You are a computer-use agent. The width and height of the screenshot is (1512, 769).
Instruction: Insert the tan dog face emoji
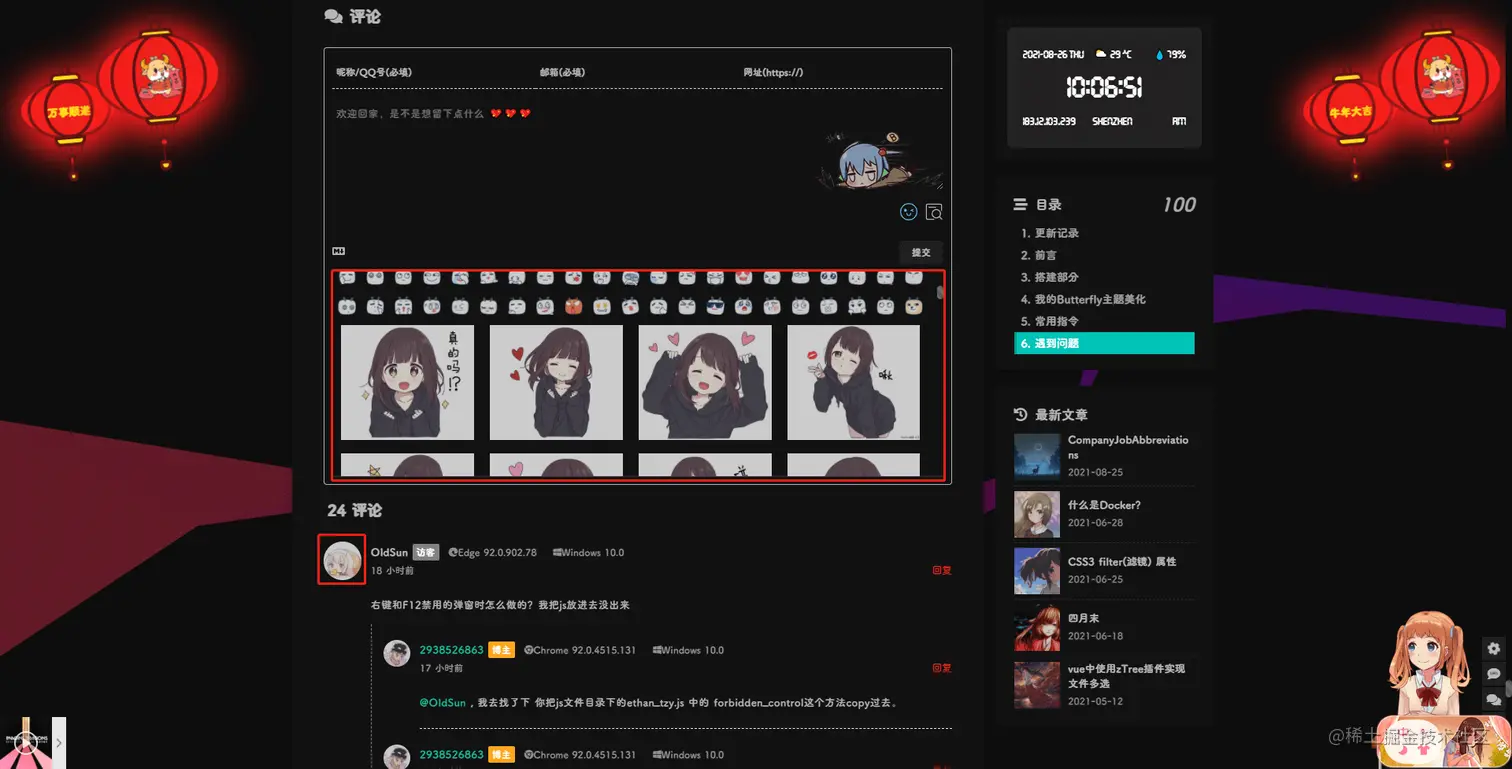click(913, 306)
